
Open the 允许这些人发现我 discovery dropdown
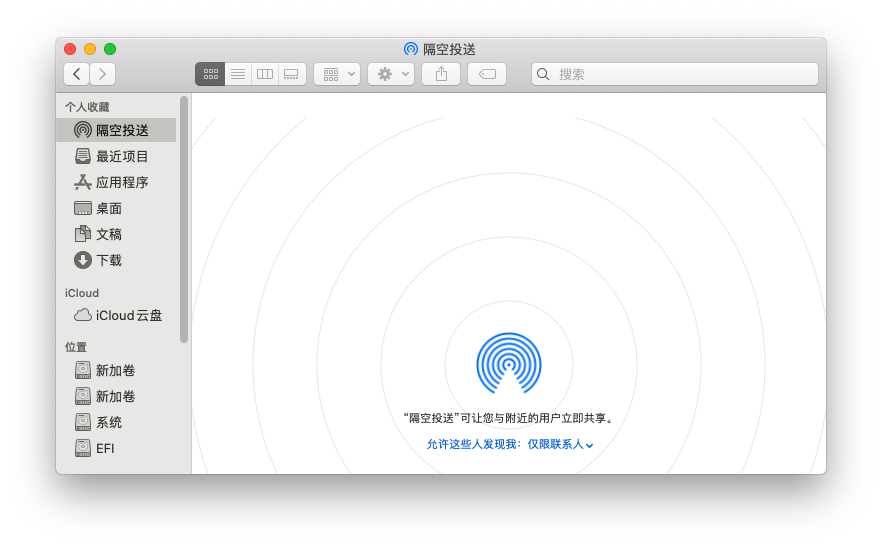point(510,444)
